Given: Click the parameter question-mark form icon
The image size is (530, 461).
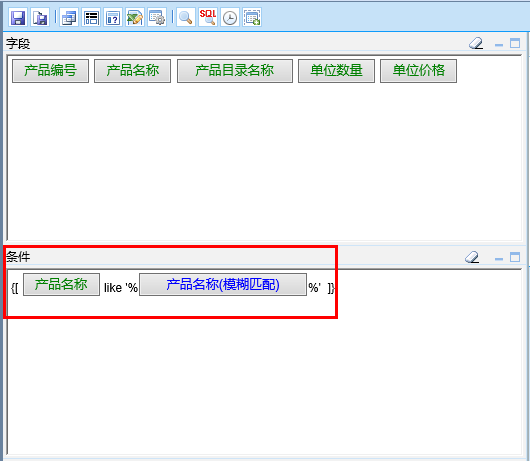Looking at the screenshot, I should pos(113,18).
